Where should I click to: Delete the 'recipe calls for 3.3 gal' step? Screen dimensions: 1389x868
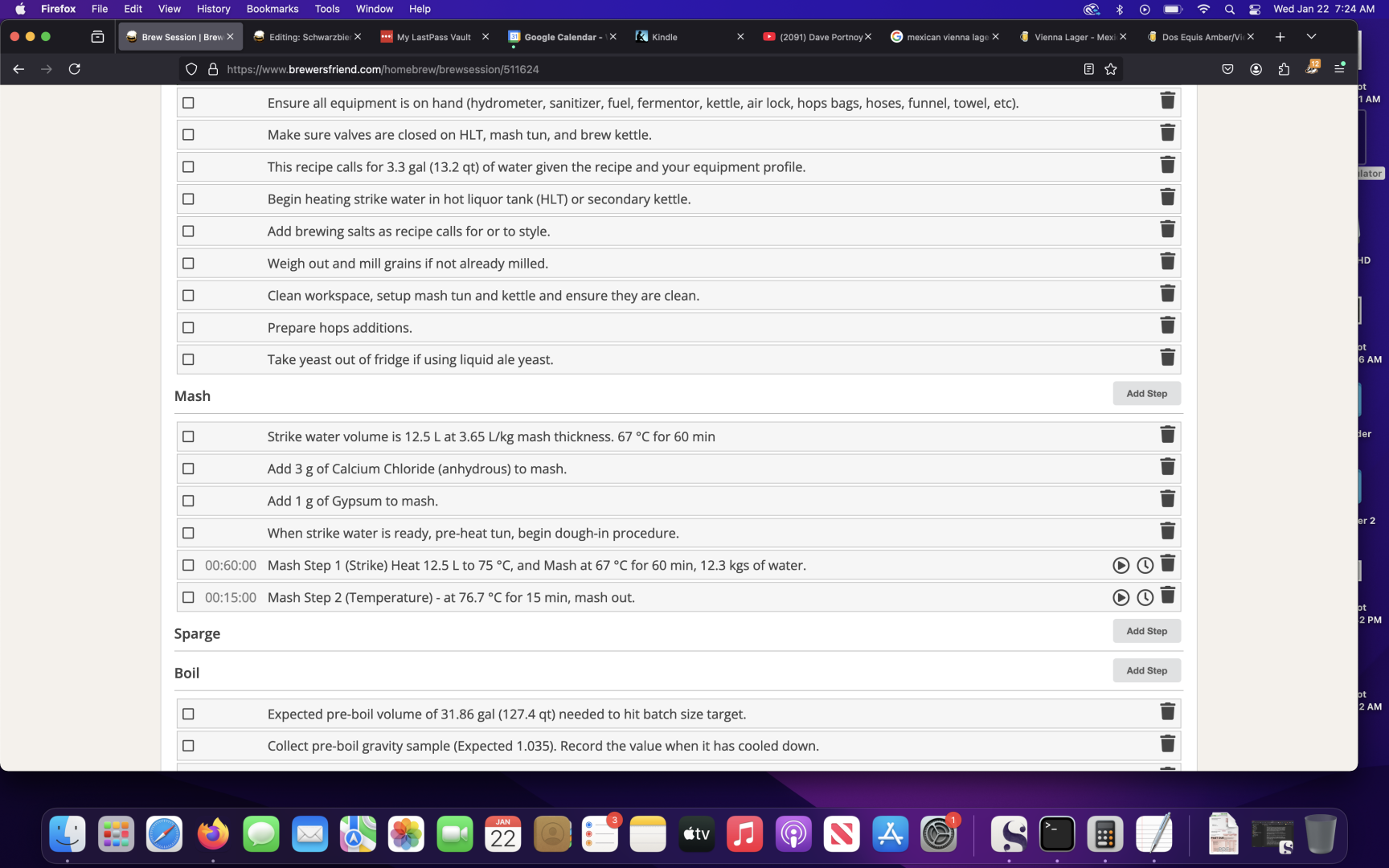coord(1167,165)
